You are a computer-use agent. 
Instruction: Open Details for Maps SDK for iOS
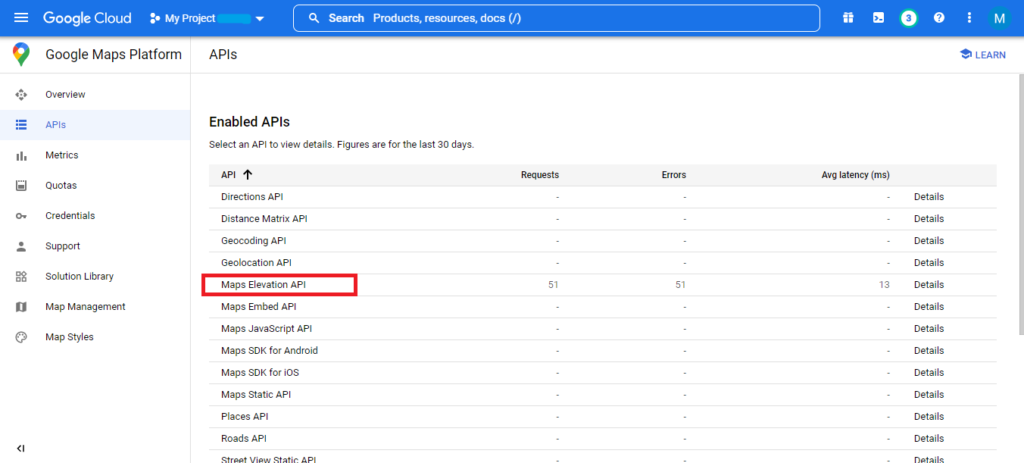point(929,372)
